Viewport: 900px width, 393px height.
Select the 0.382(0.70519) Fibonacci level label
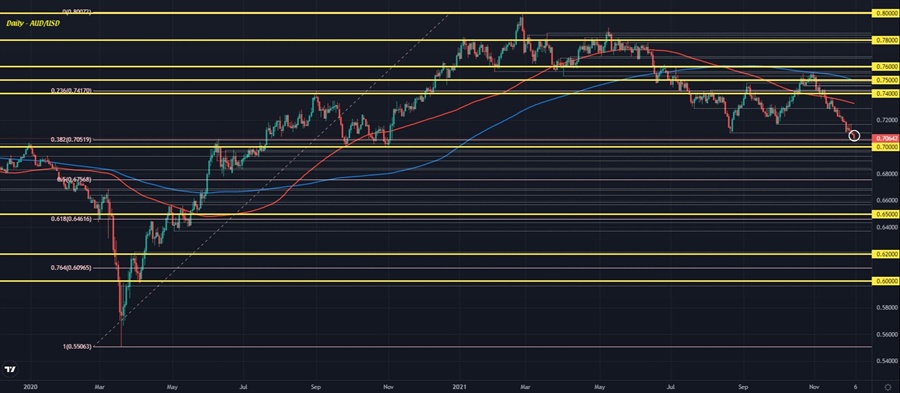(71, 139)
